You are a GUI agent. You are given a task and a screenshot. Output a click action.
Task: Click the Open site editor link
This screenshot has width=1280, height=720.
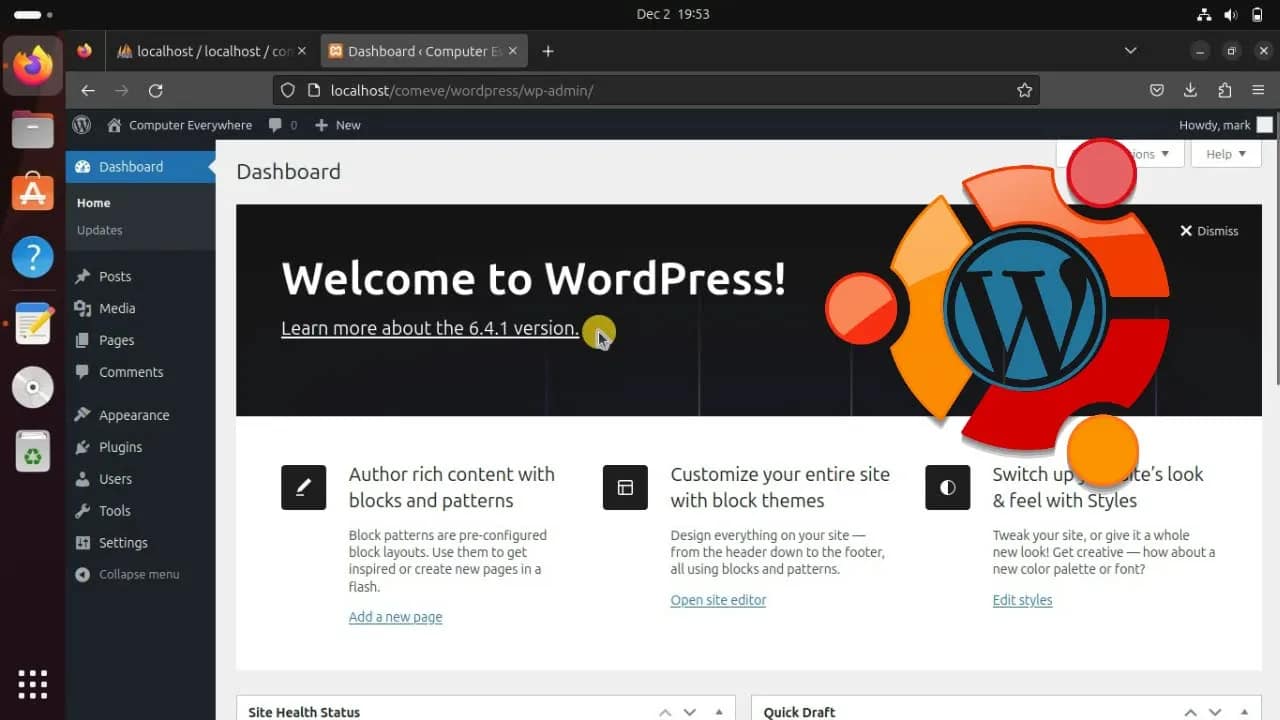pos(718,600)
